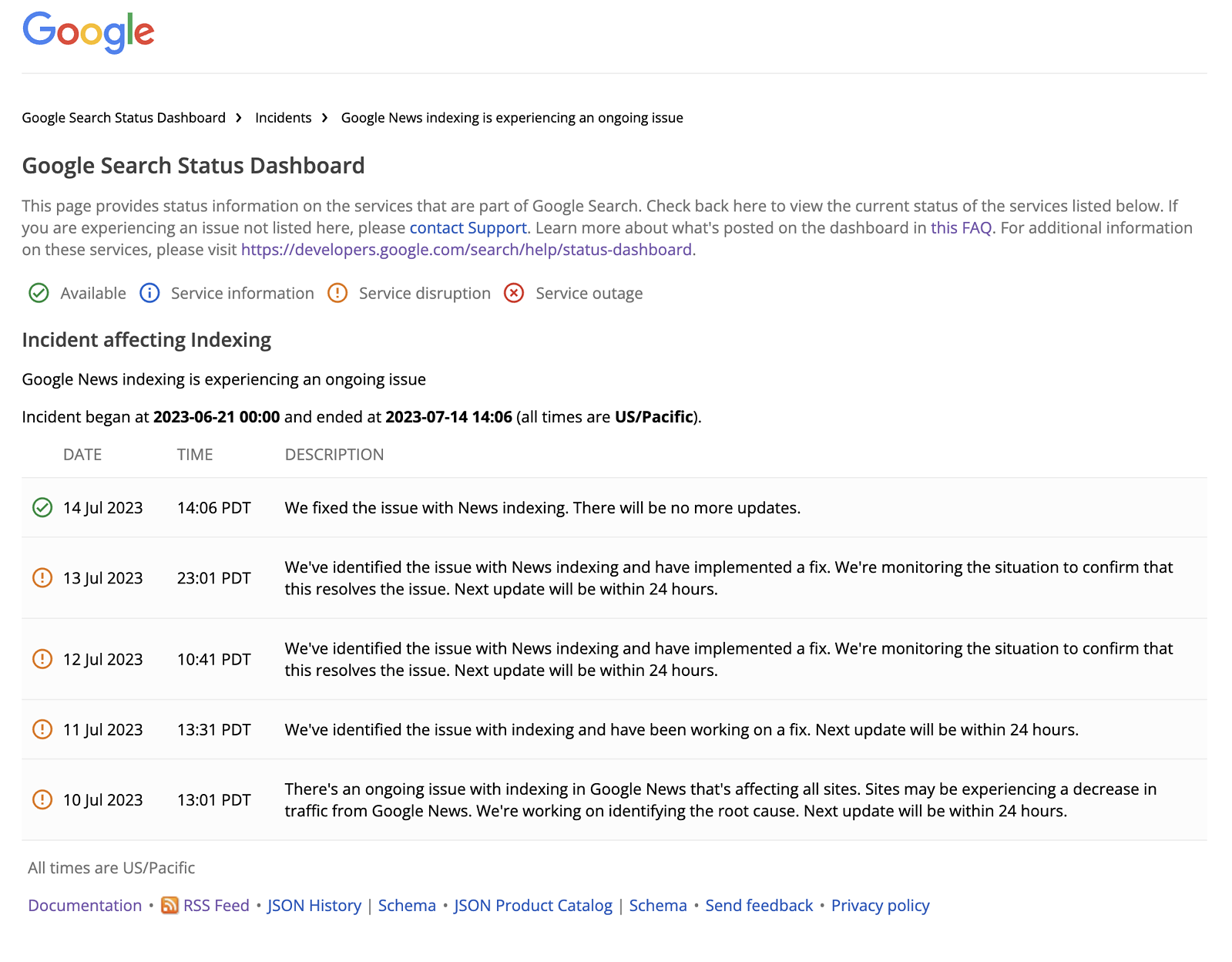Click Send feedback in footer
Screen dimensions: 1232x962
point(759,906)
